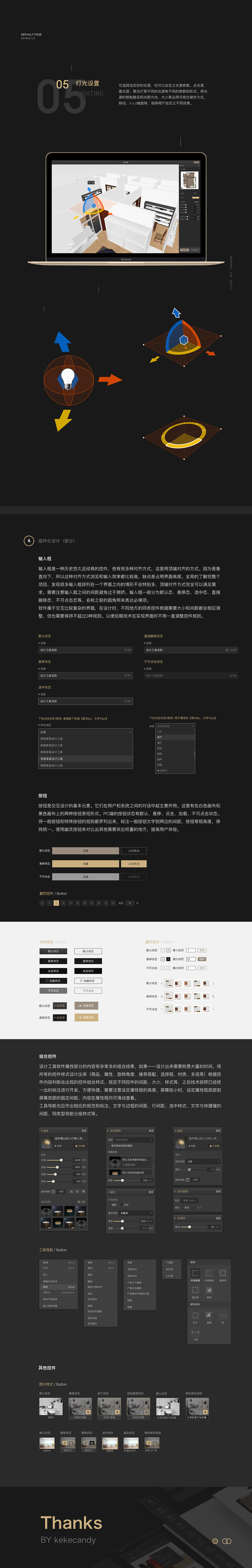Click 创建 button in dark 默认状态 row
252x1568 pixels.
pos(86,851)
